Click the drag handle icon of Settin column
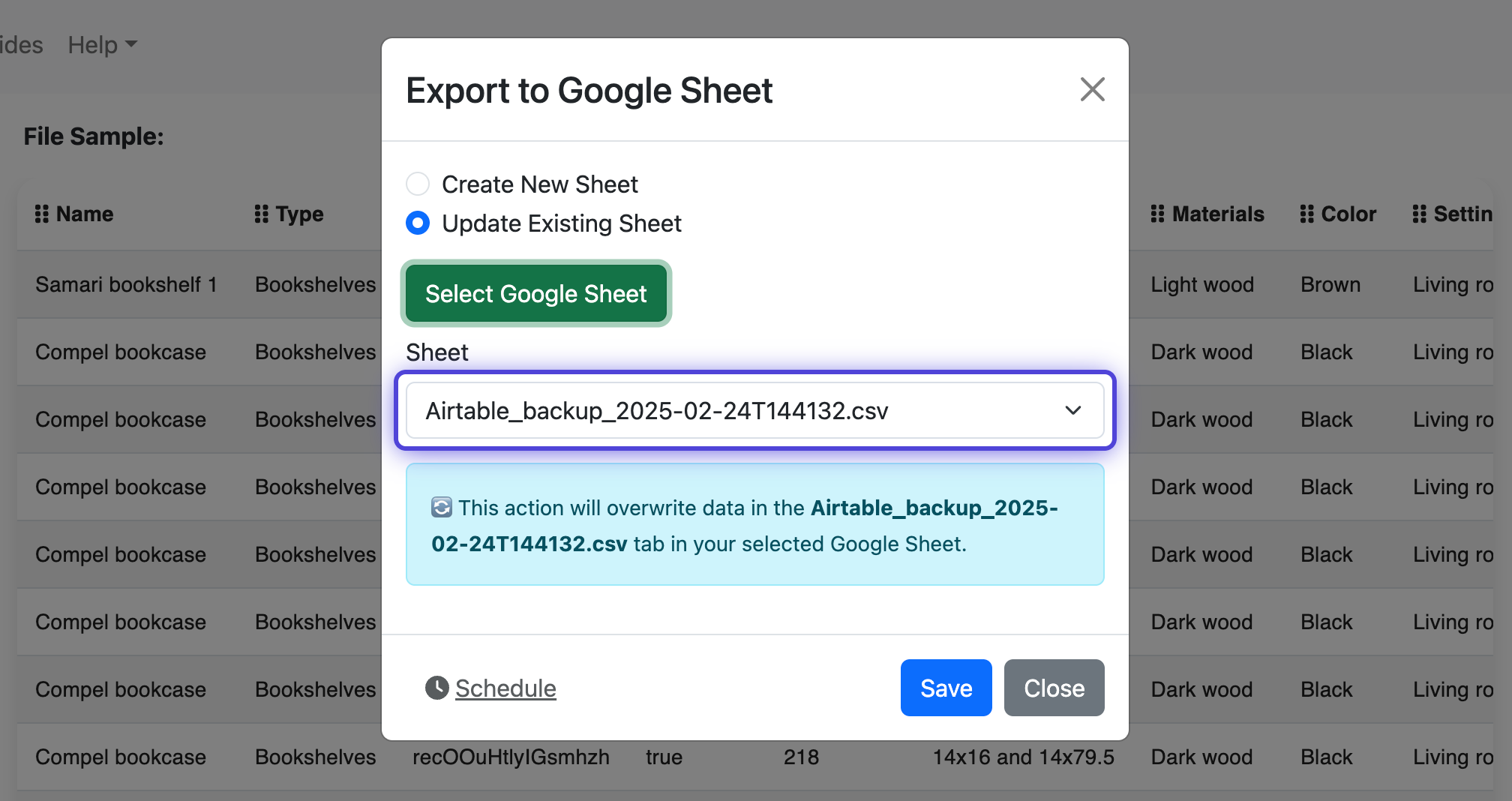The image size is (1512, 801). (1420, 214)
